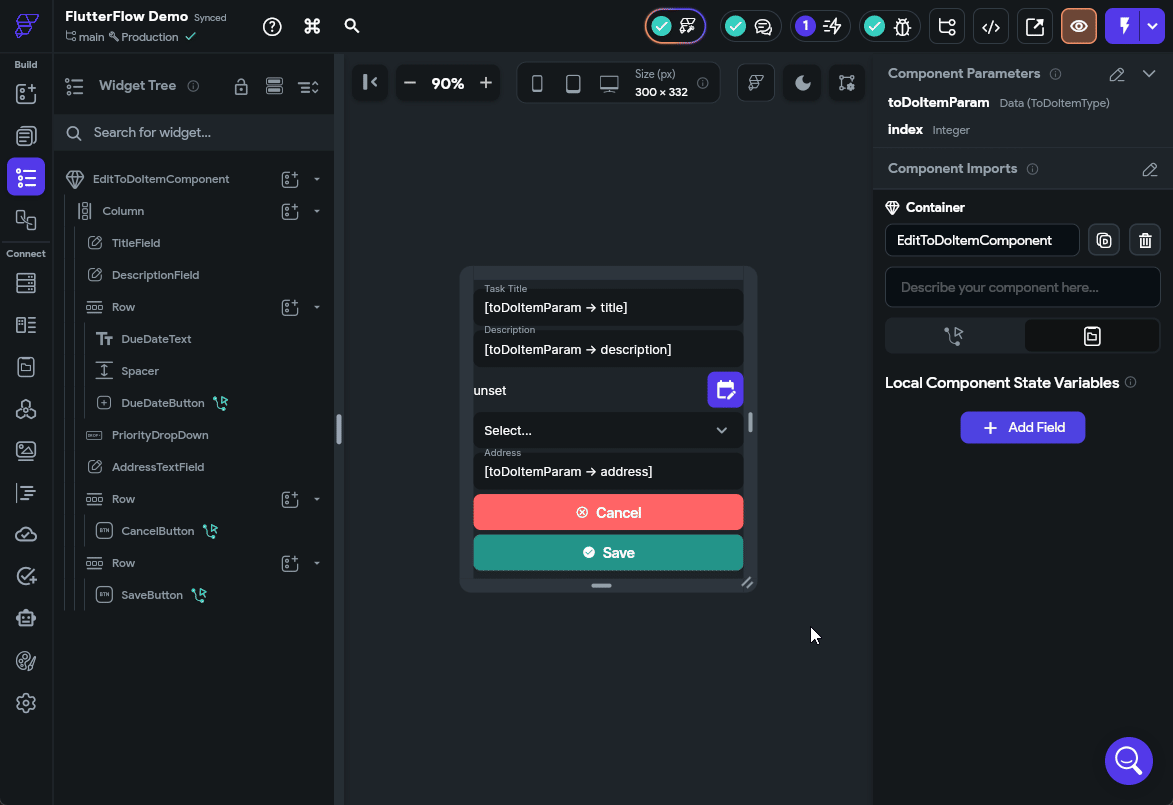1173x805 pixels.
Task: Open App State sidebar icon
Action: [26, 367]
